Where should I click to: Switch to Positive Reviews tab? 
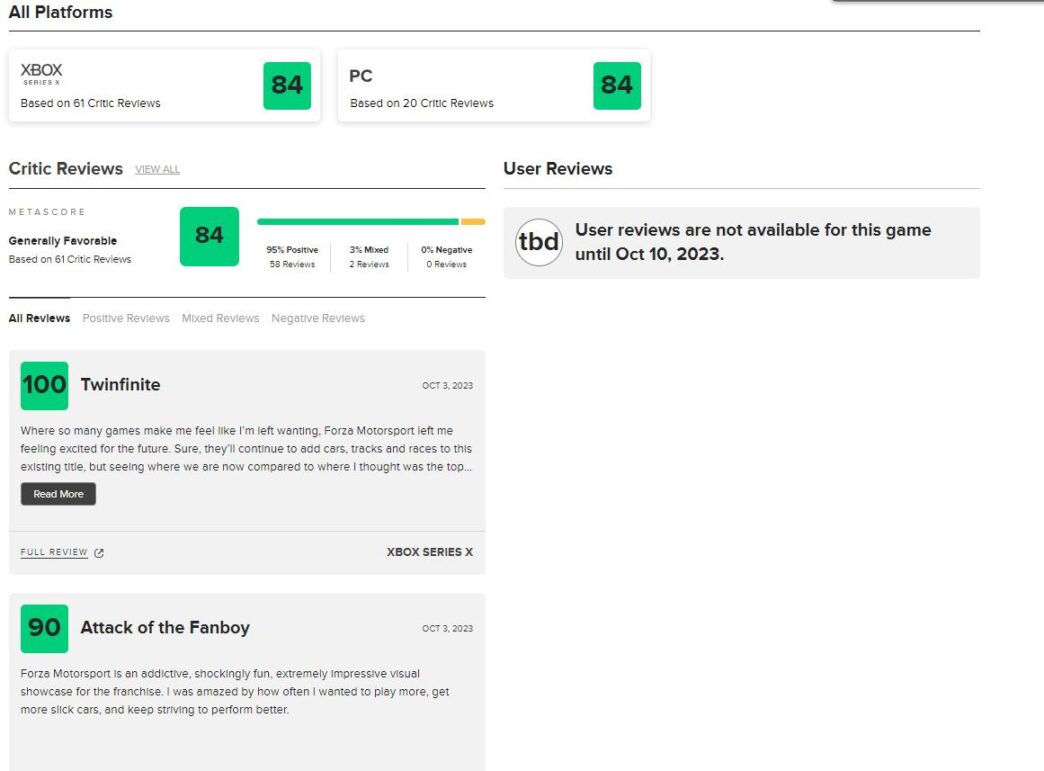[x=126, y=318]
